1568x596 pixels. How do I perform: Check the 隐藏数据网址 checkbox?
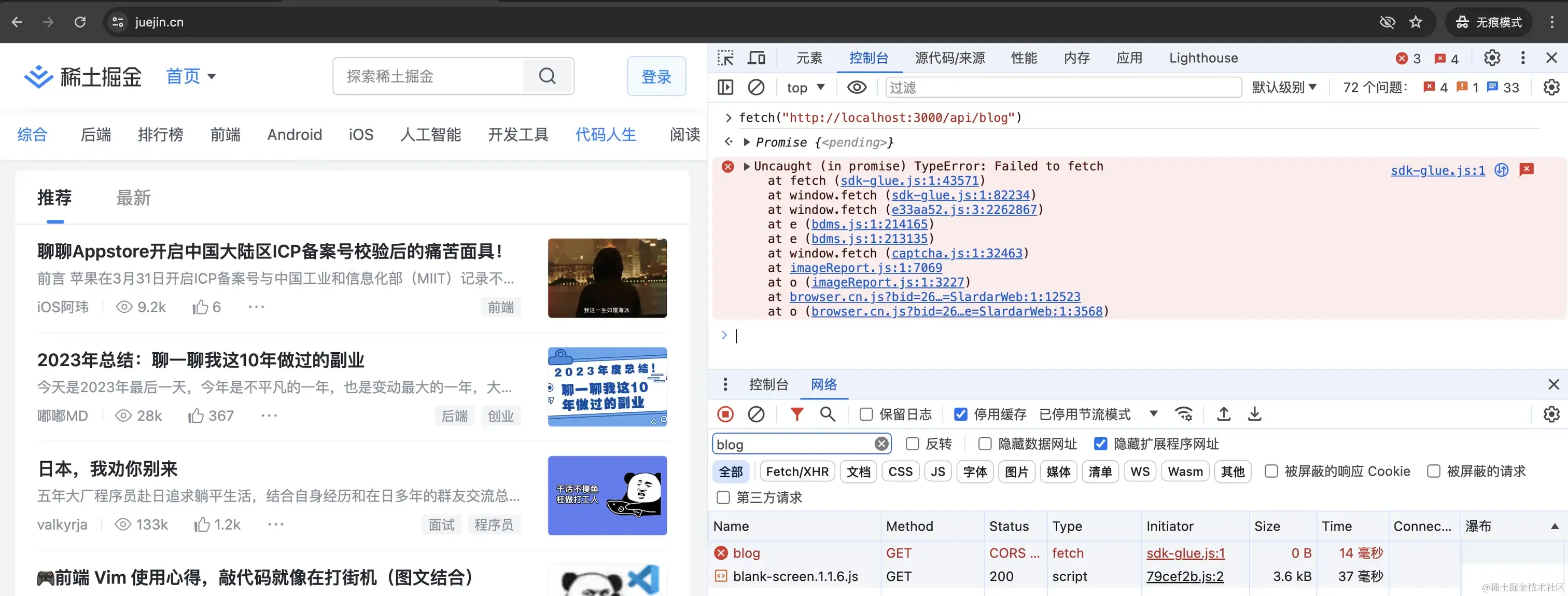(x=985, y=444)
